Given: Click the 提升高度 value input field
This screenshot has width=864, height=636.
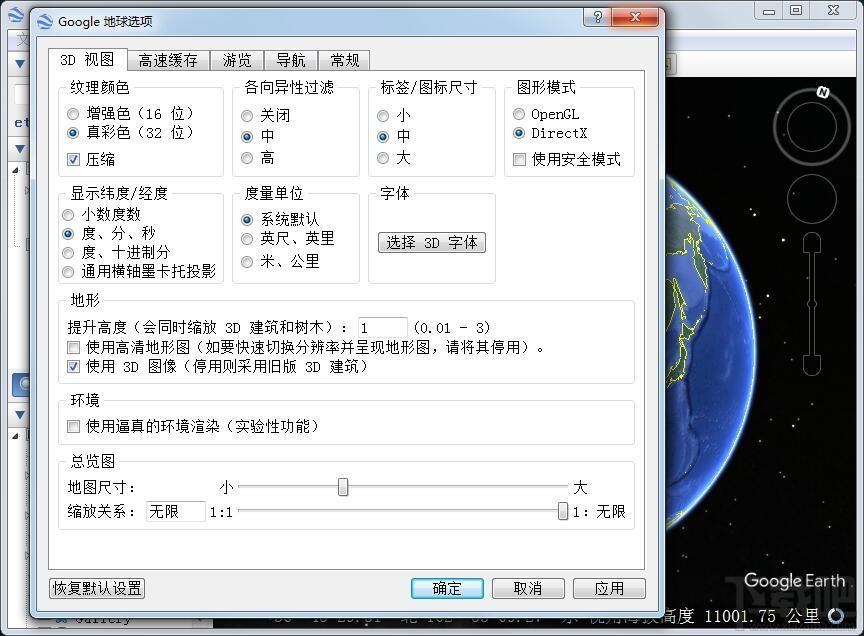Looking at the screenshot, I should tap(382, 328).
